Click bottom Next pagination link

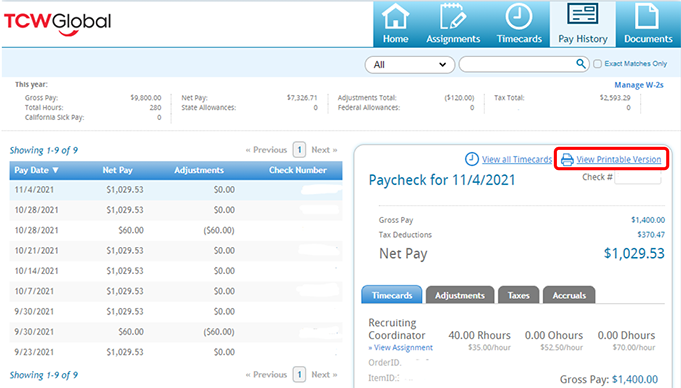tap(324, 375)
